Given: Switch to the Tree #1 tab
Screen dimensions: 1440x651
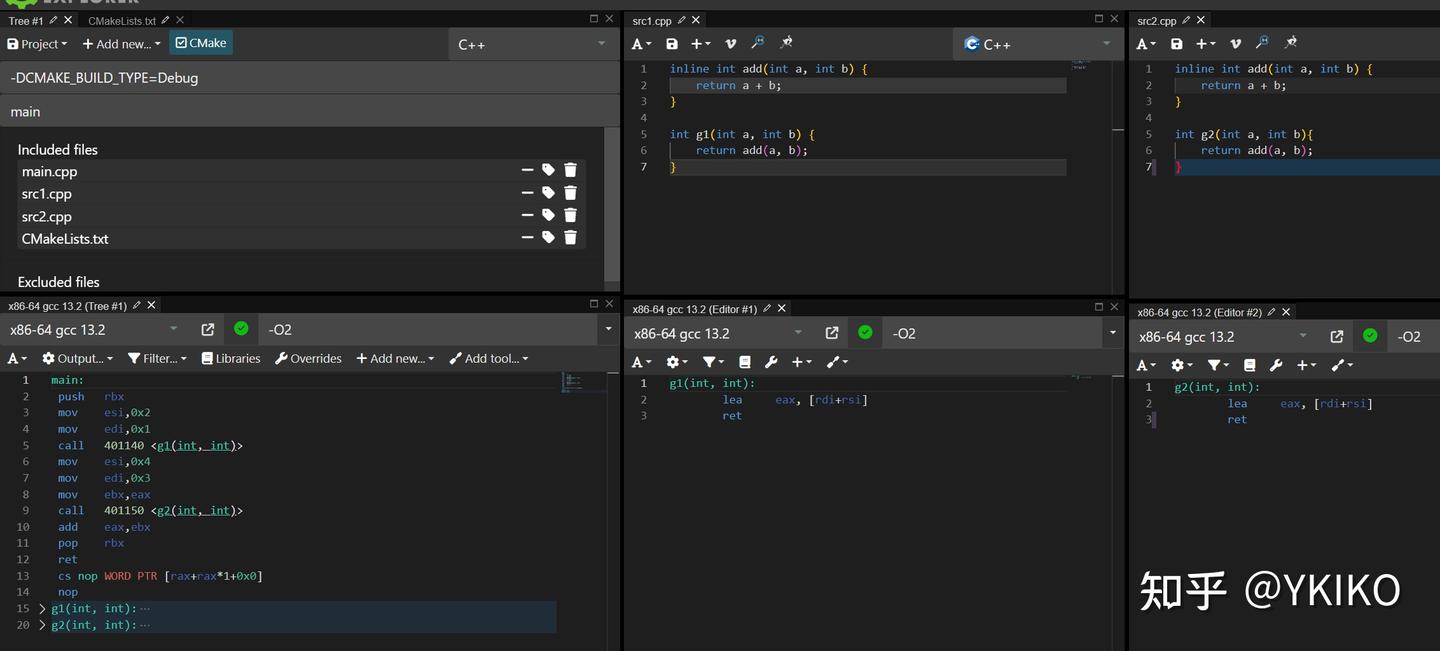Looking at the screenshot, I should coord(26,20).
